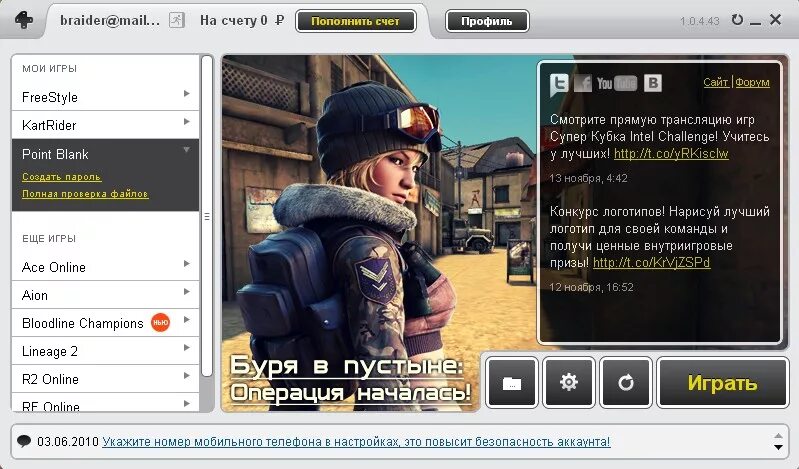This screenshot has width=799, height=469.
Task: Click the Пополнить счет button
Action: (356, 21)
